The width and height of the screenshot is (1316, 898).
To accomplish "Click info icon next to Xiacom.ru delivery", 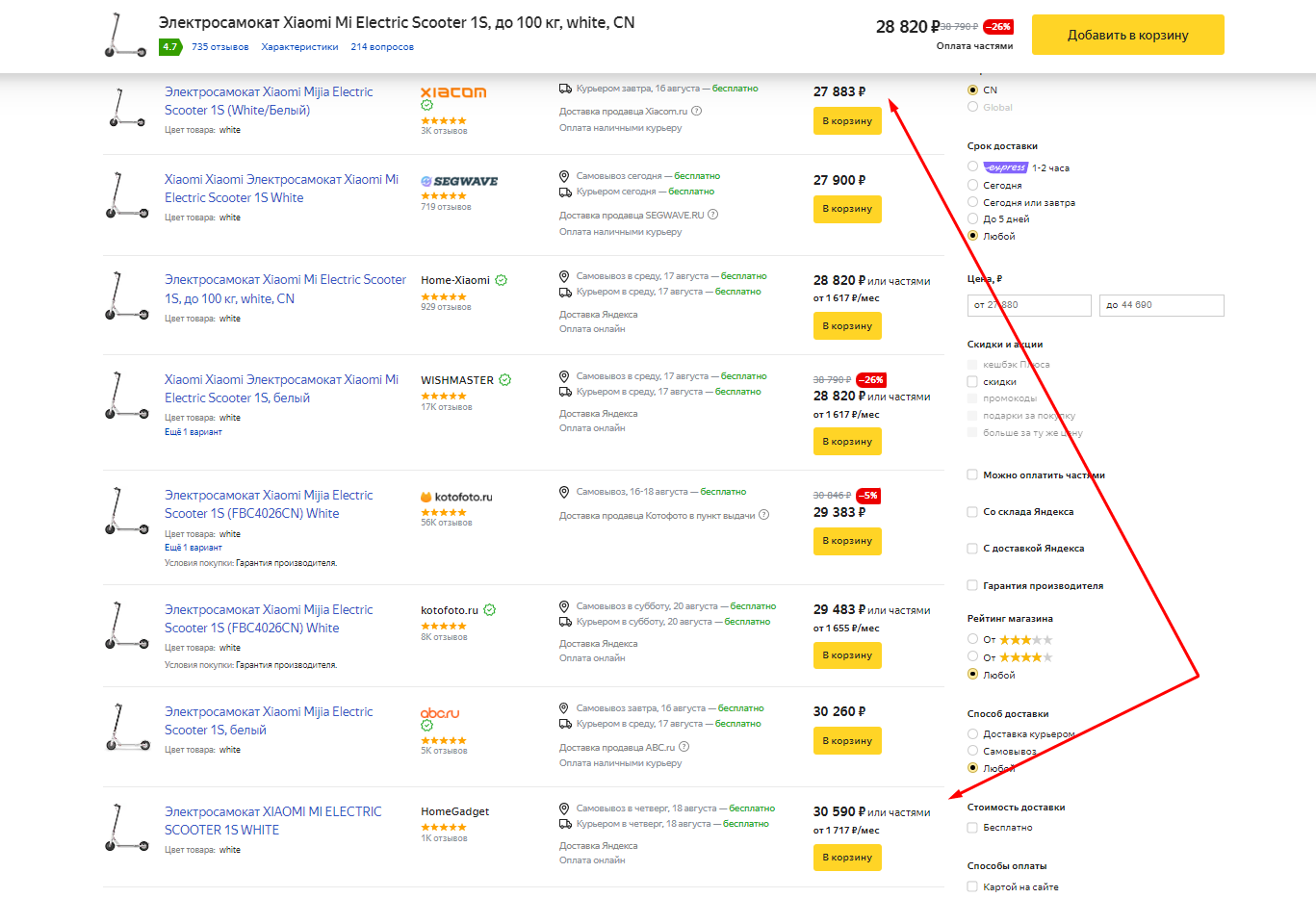I will (x=697, y=111).
